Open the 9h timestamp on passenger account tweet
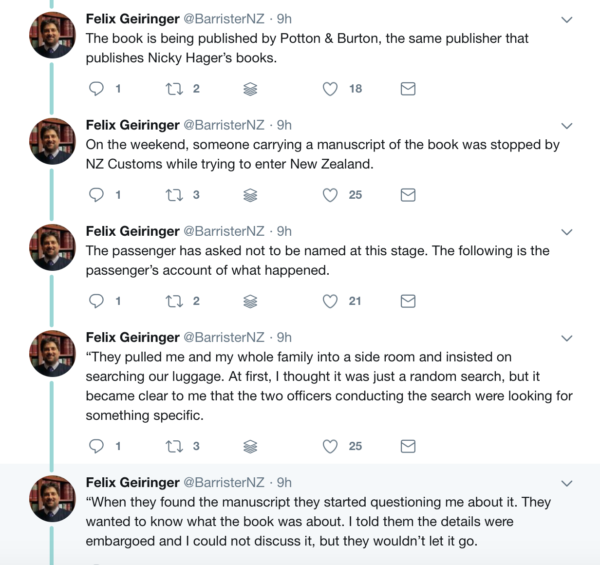Image resolution: width=600 pixels, height=565 pixels. click(x=284, y=231)
